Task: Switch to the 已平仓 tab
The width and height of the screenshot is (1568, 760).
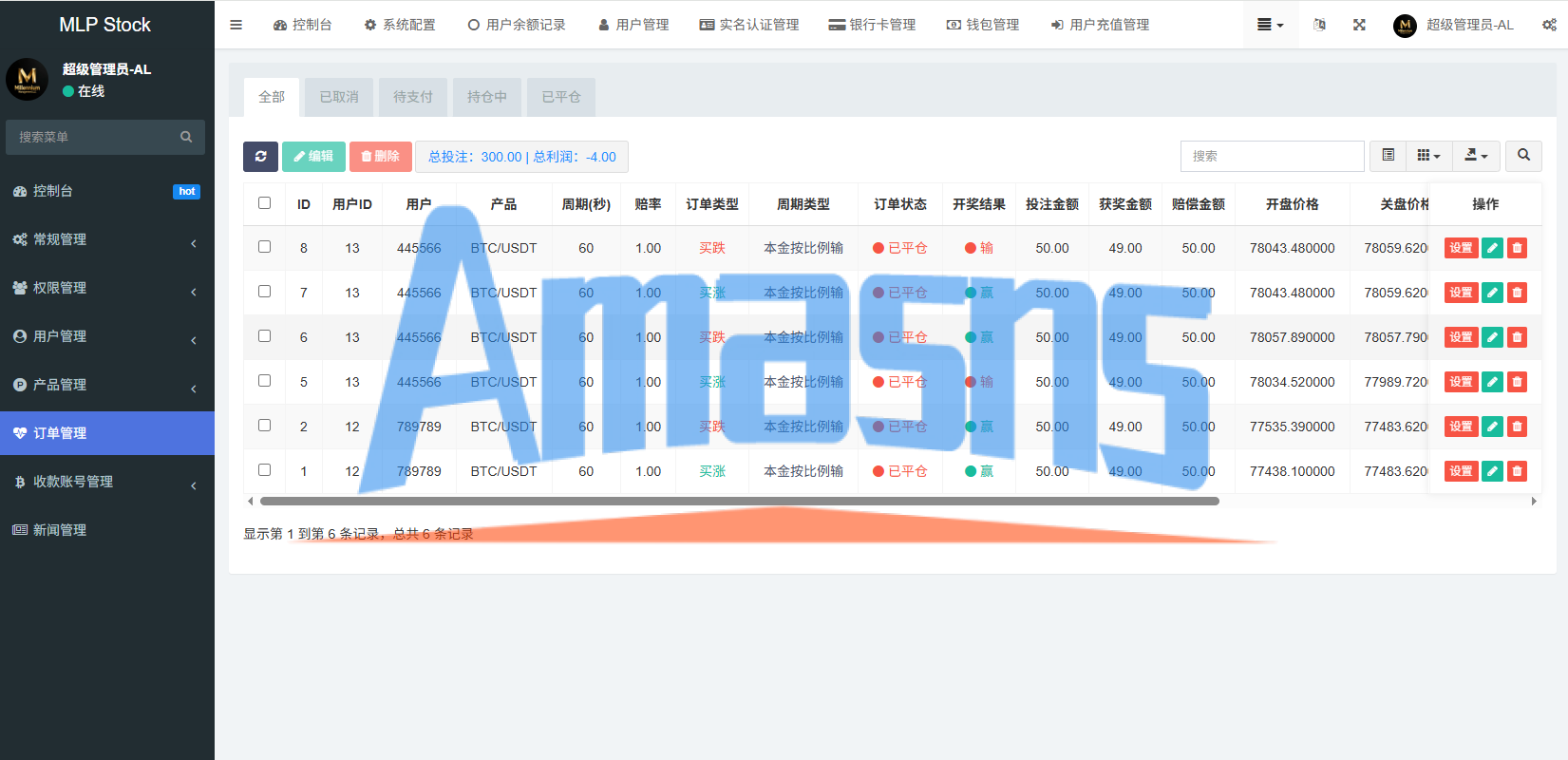Action: point(561,97)
